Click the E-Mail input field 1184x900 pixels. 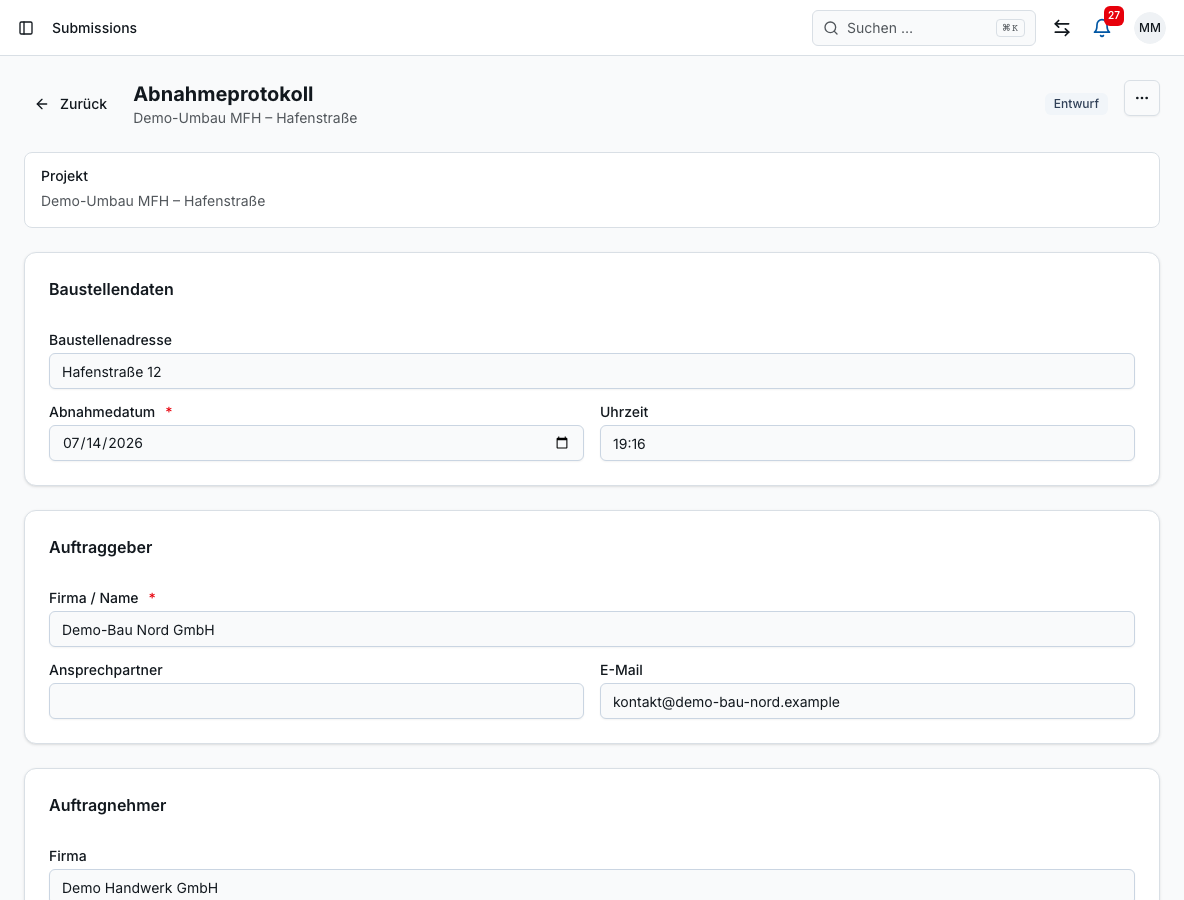click(867, 701)
